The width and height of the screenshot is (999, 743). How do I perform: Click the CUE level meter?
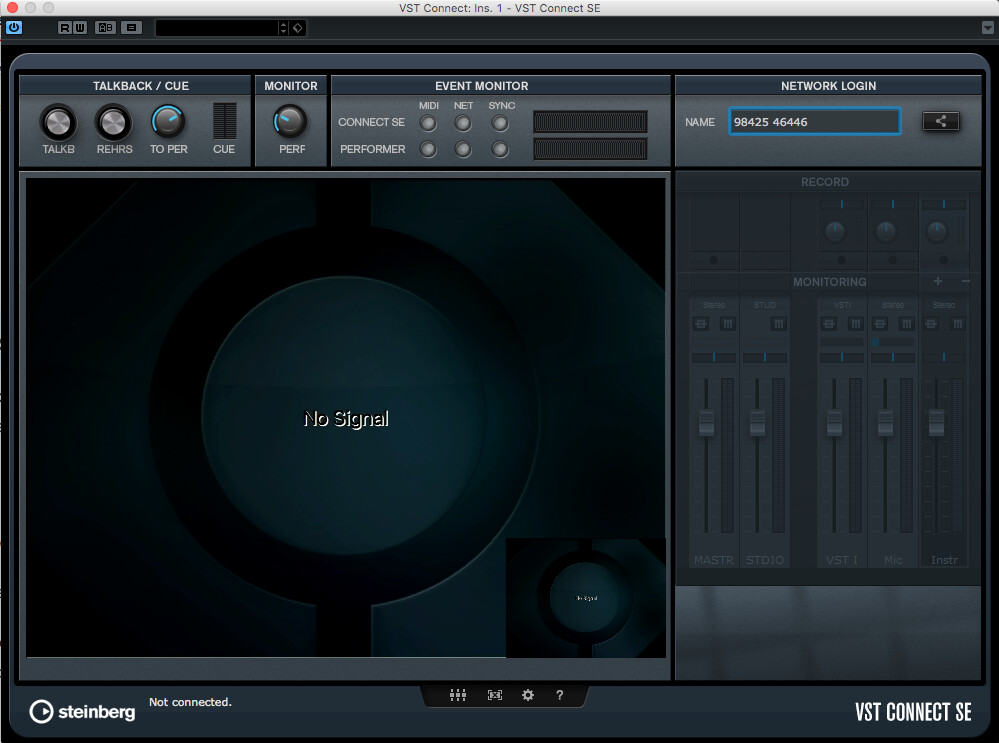[x=224, y=120]
